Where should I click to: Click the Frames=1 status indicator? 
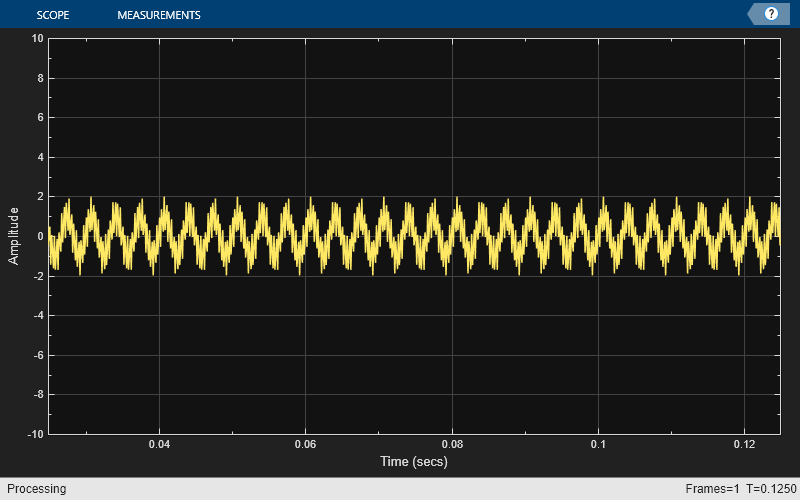(712, 489)
